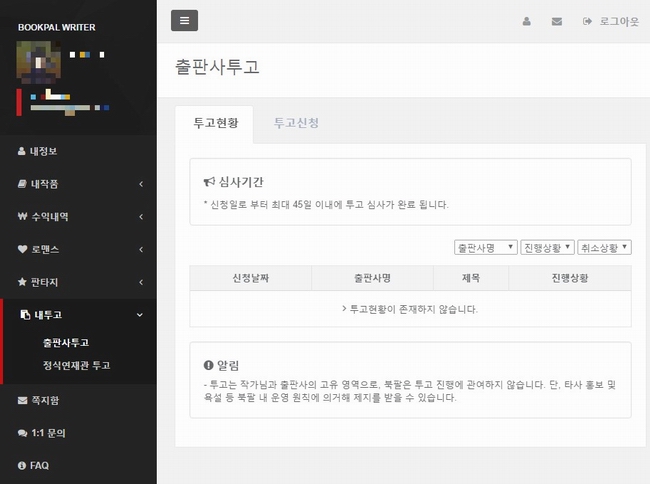
Task: Expand the 수익내역 chevron arrow
Action: click(141, 217)
